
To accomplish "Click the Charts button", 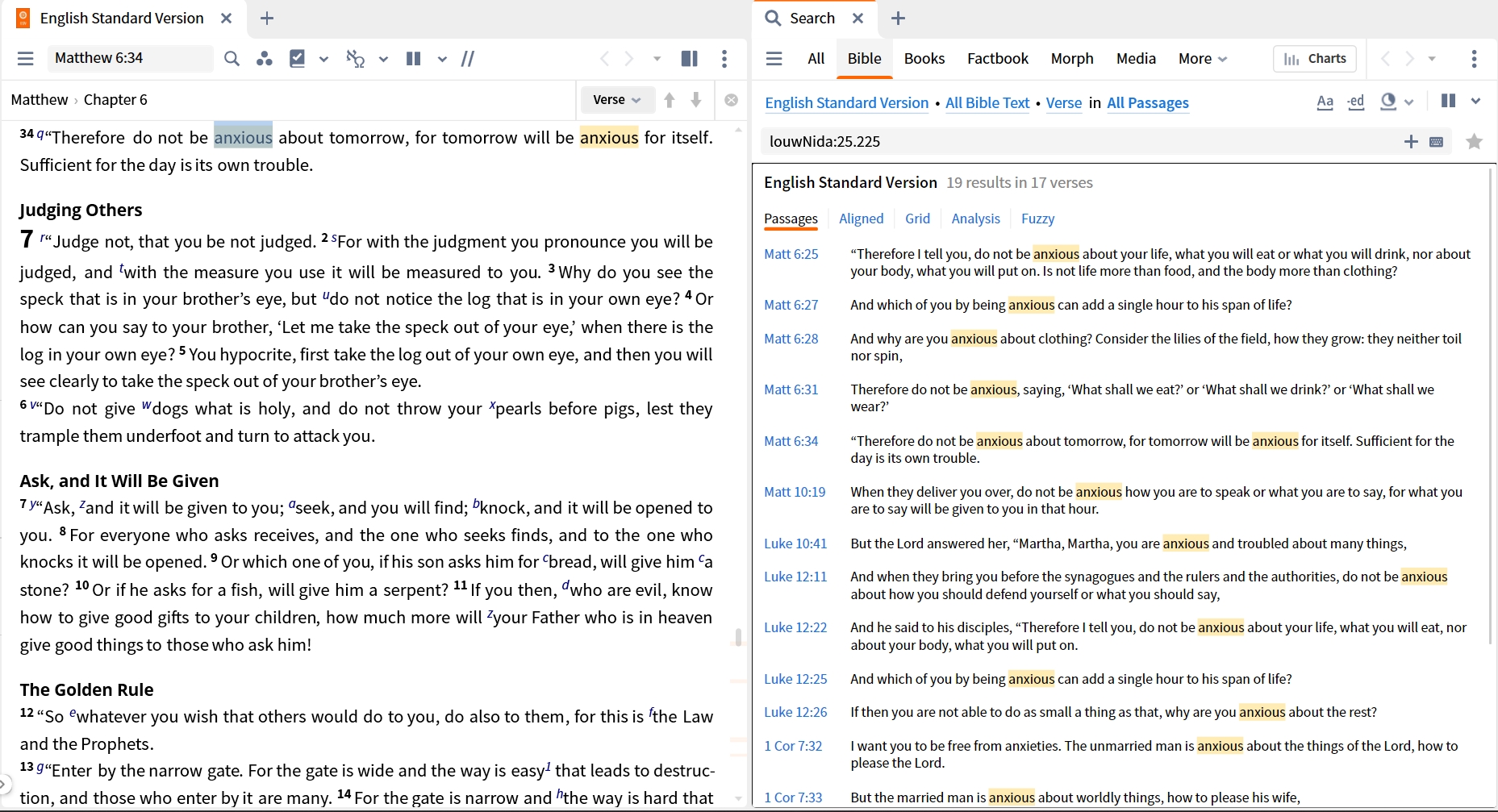I will click(x=1315, y=58).
